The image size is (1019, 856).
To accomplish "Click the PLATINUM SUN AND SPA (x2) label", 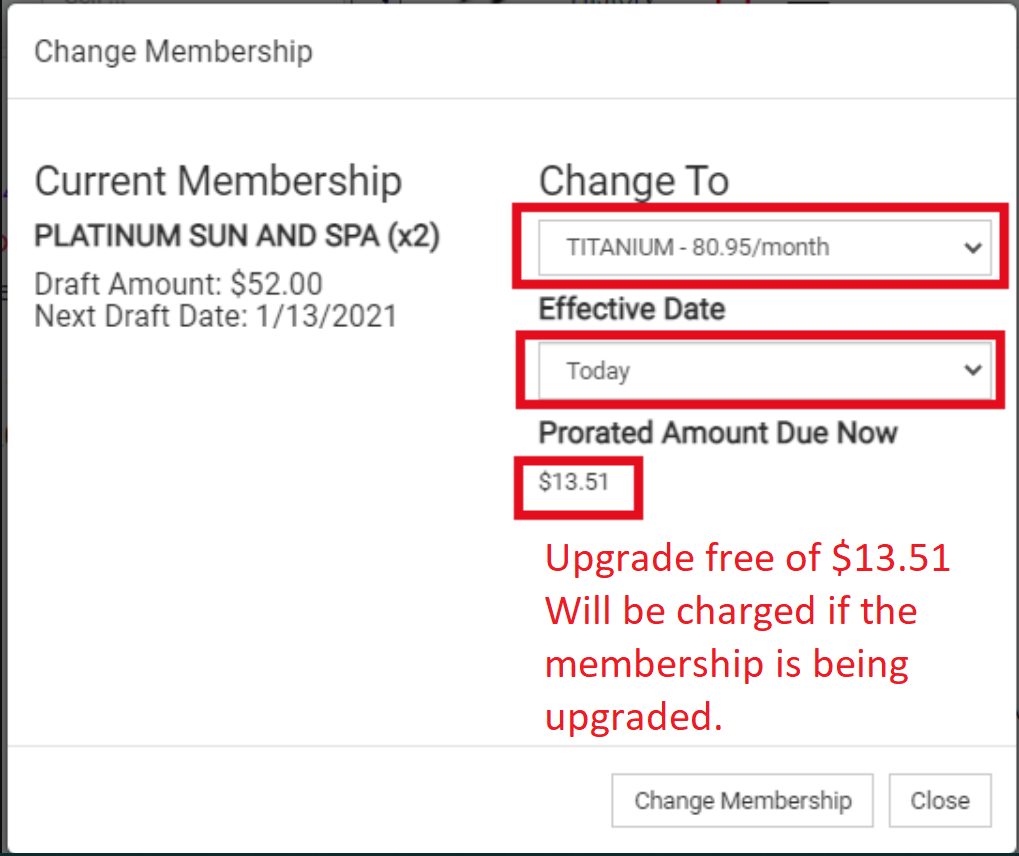I will pyautogui.click(x=237, y=236).
